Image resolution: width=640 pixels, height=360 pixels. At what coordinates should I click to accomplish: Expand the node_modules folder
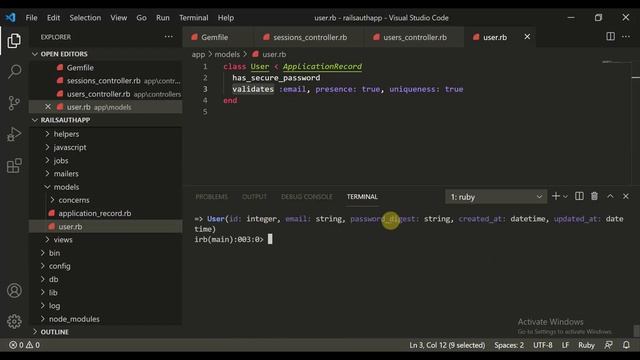click(x=74, y=319)
